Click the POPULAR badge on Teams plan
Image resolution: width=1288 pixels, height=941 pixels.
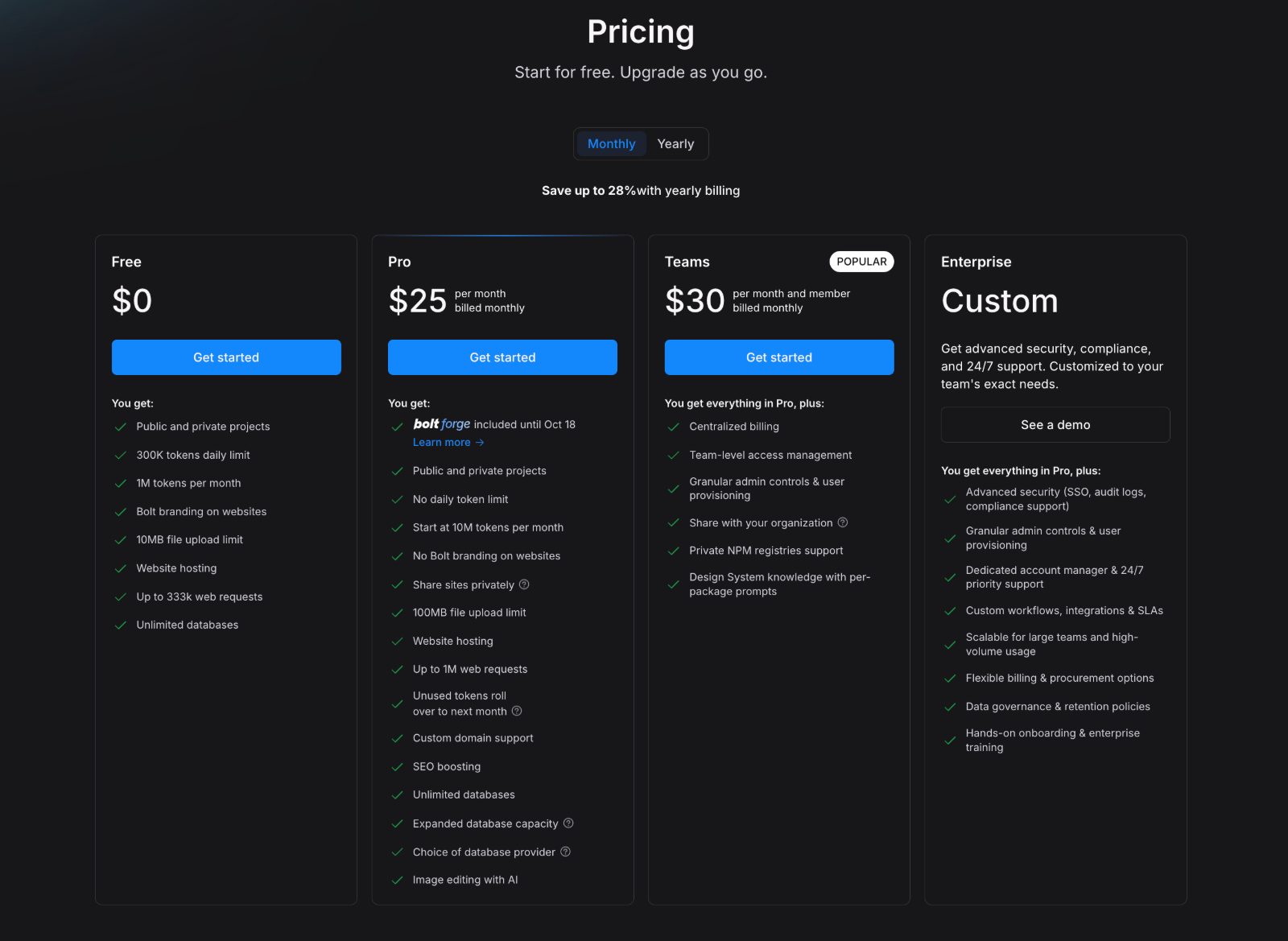[861, 262]
